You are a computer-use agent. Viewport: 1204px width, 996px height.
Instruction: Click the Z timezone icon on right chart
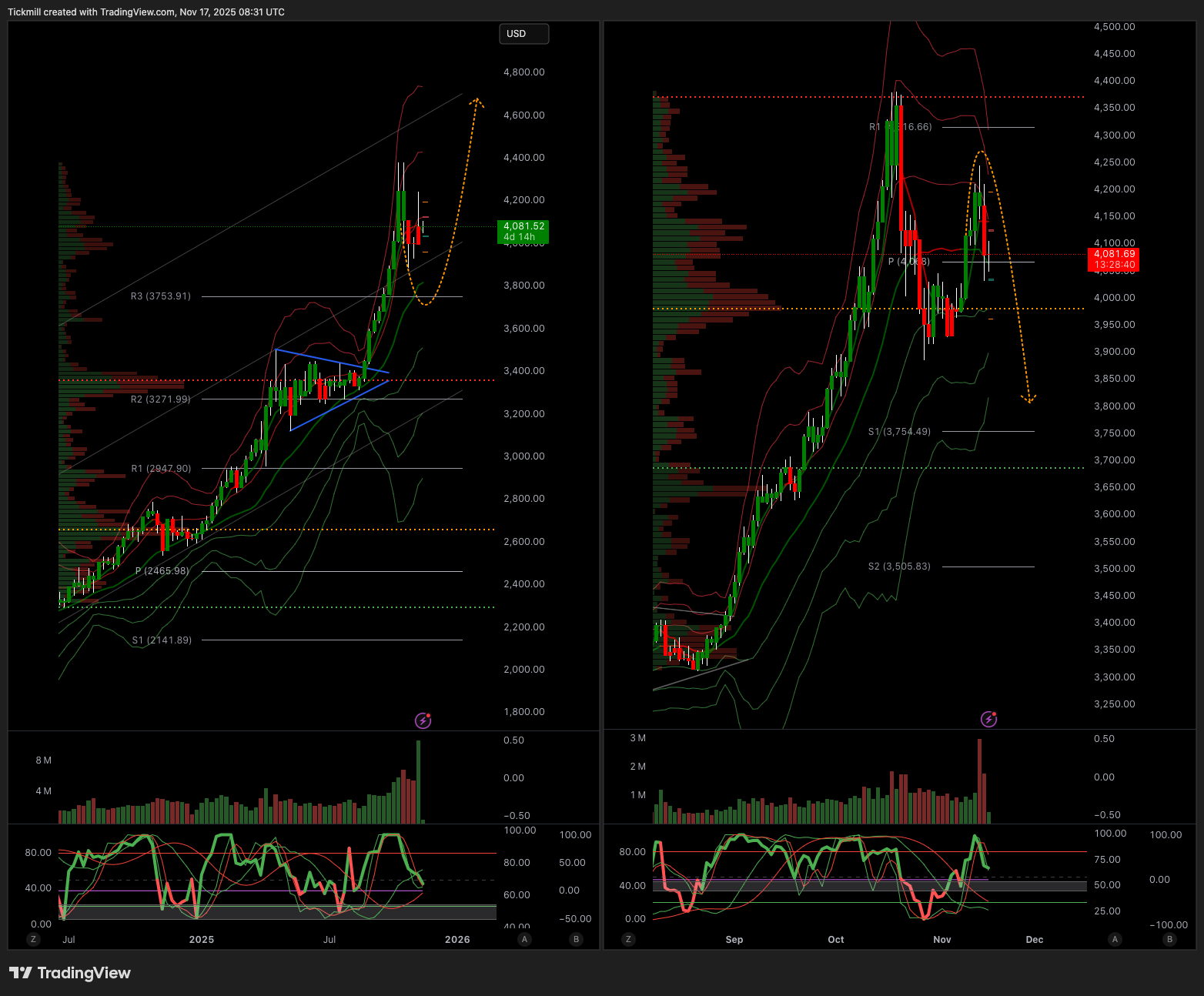[629, 939]
